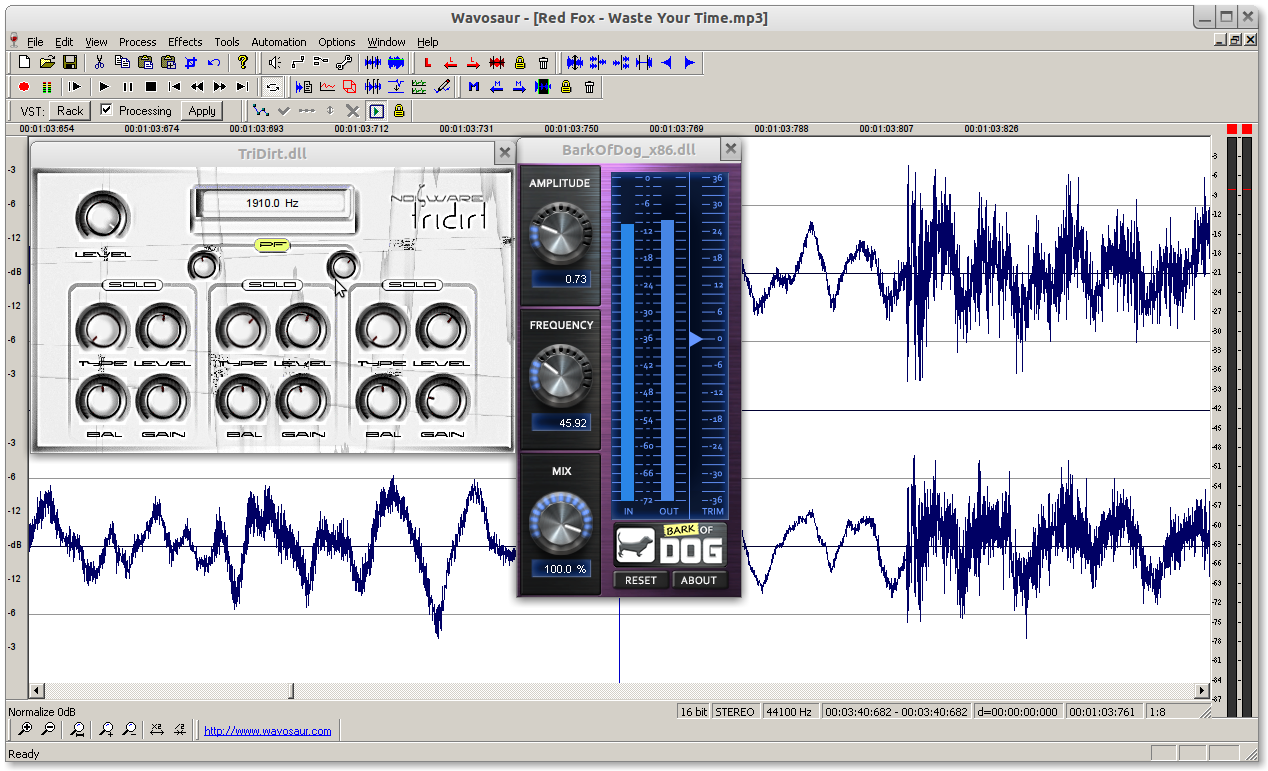Open the VST Rack
This screenshot has width=1268, height=771.
70,111
